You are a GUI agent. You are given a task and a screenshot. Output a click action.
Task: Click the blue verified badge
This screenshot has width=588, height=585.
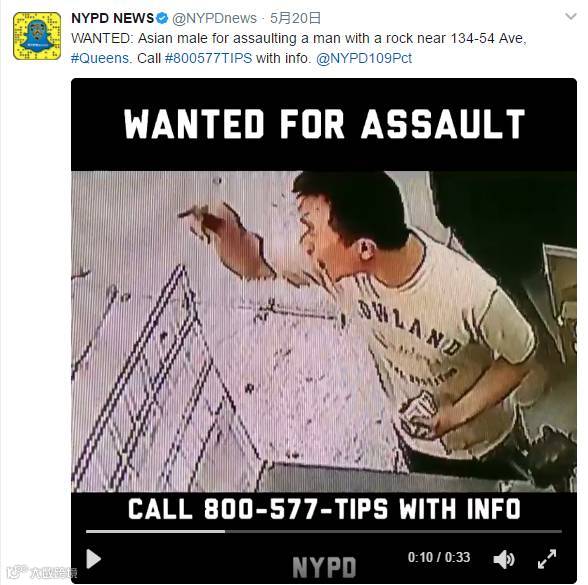coord(162,18)
